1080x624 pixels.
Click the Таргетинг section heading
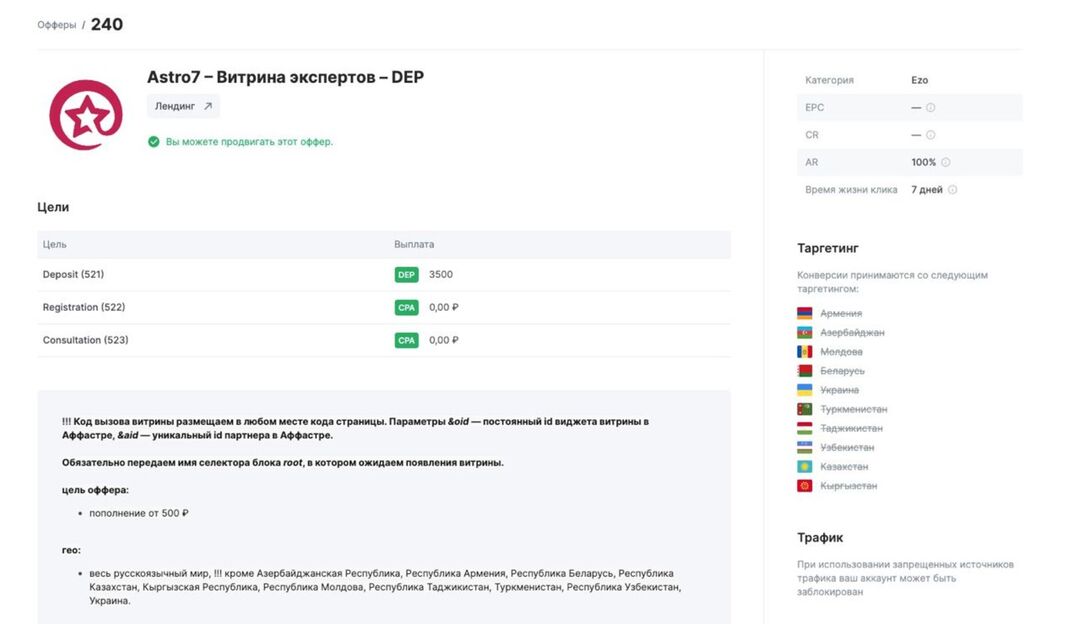(828, 248)
